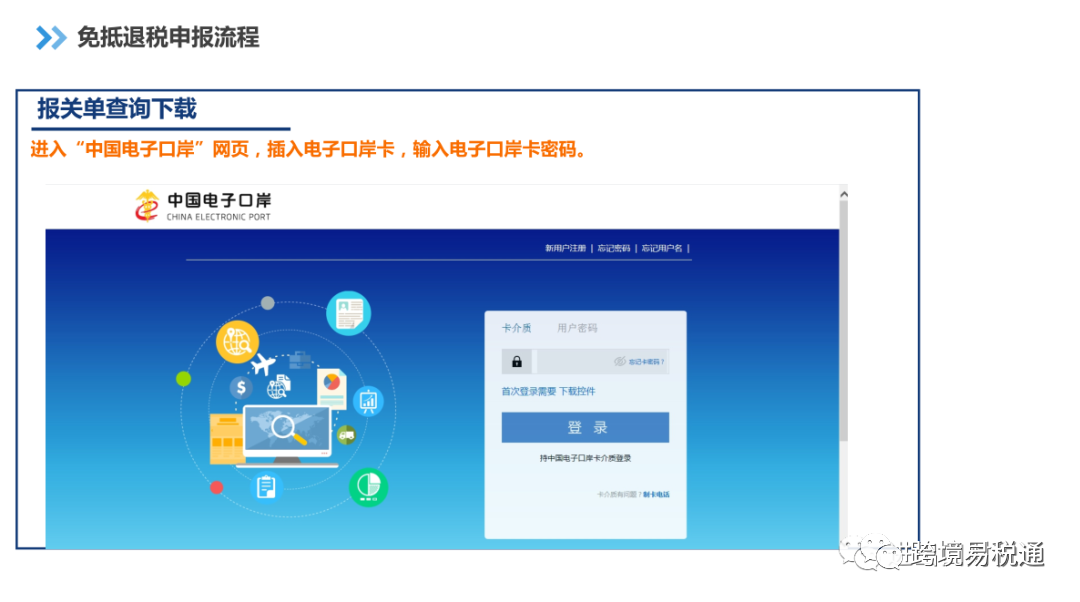Click the dollar sign circle icon
This screenshot has height=602, width=1080.
point(240,386)
